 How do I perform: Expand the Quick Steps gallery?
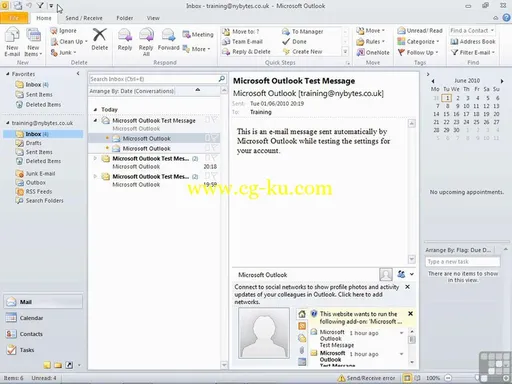(x=345, y=52)
